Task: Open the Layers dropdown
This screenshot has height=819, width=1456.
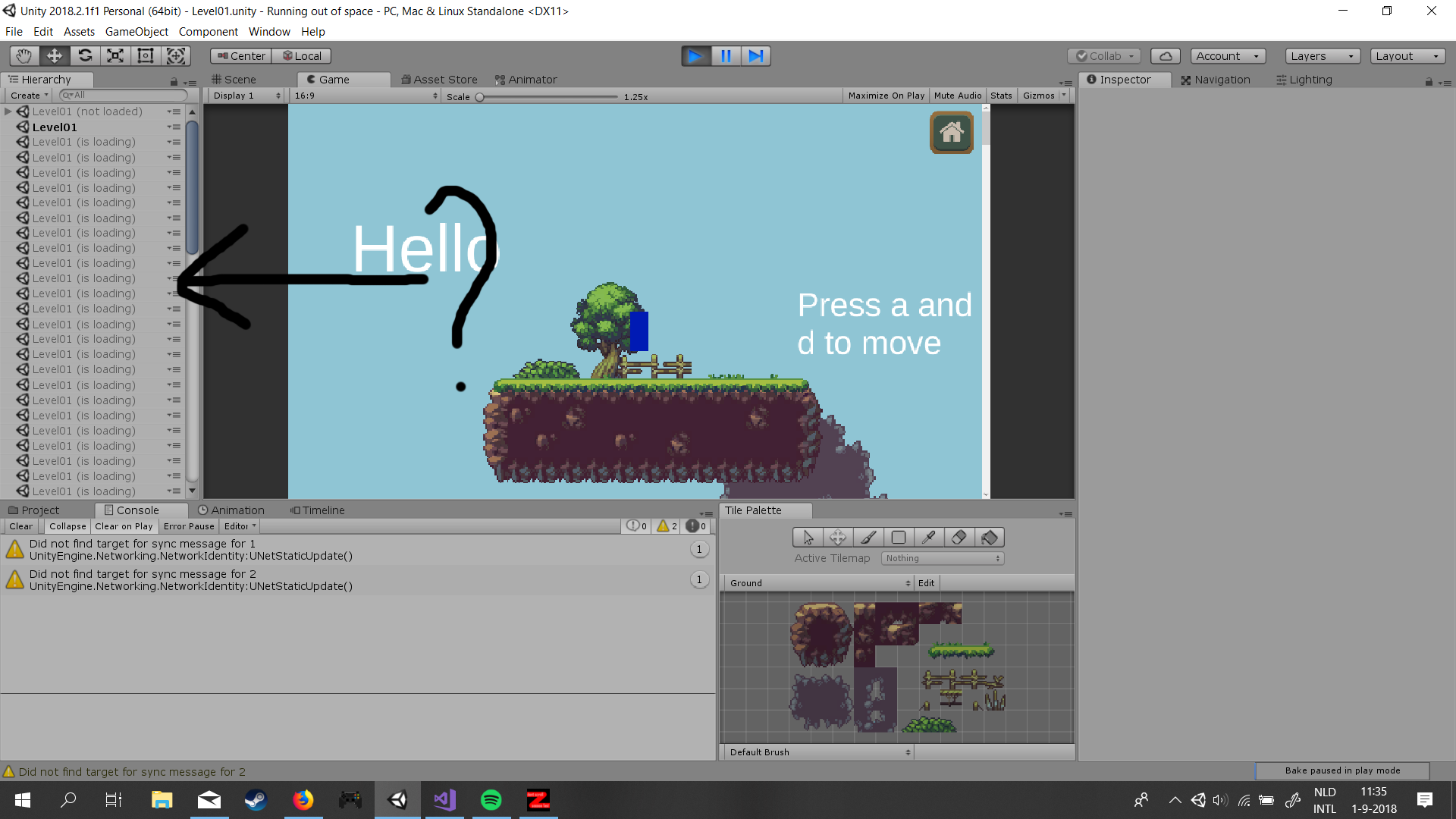Action: click(x=1323, y=56)
